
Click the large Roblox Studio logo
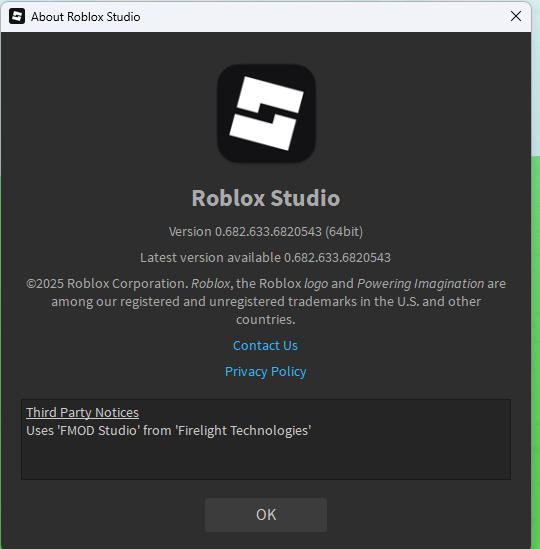266,113
